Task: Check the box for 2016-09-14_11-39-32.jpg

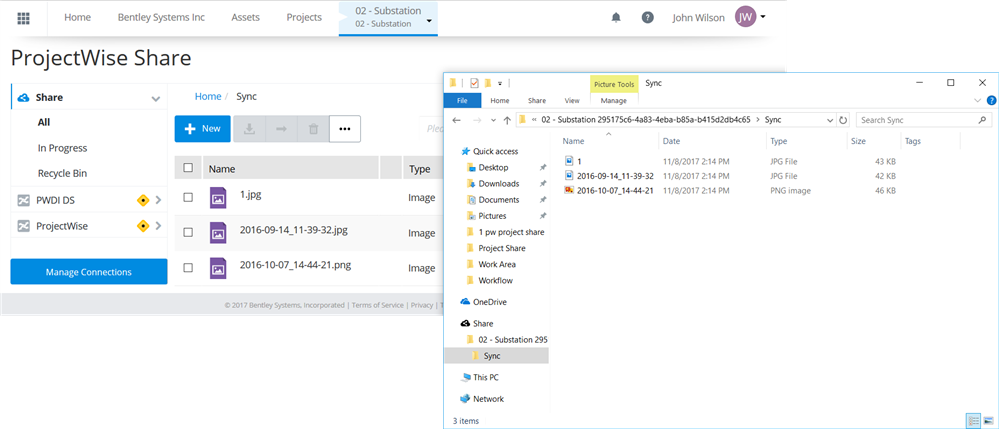Action: 188,233
